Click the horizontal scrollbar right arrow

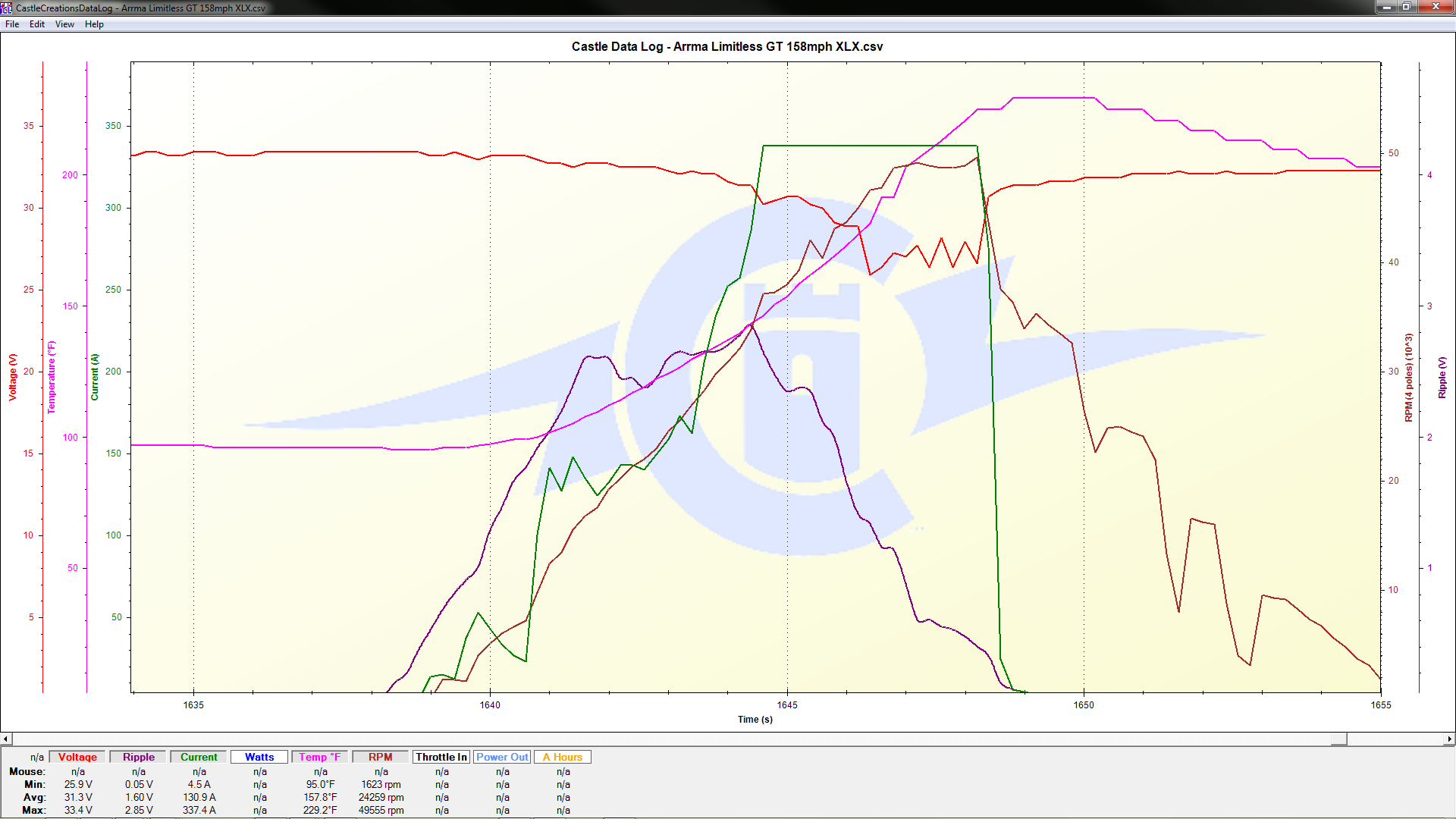tap(1449, 739)
